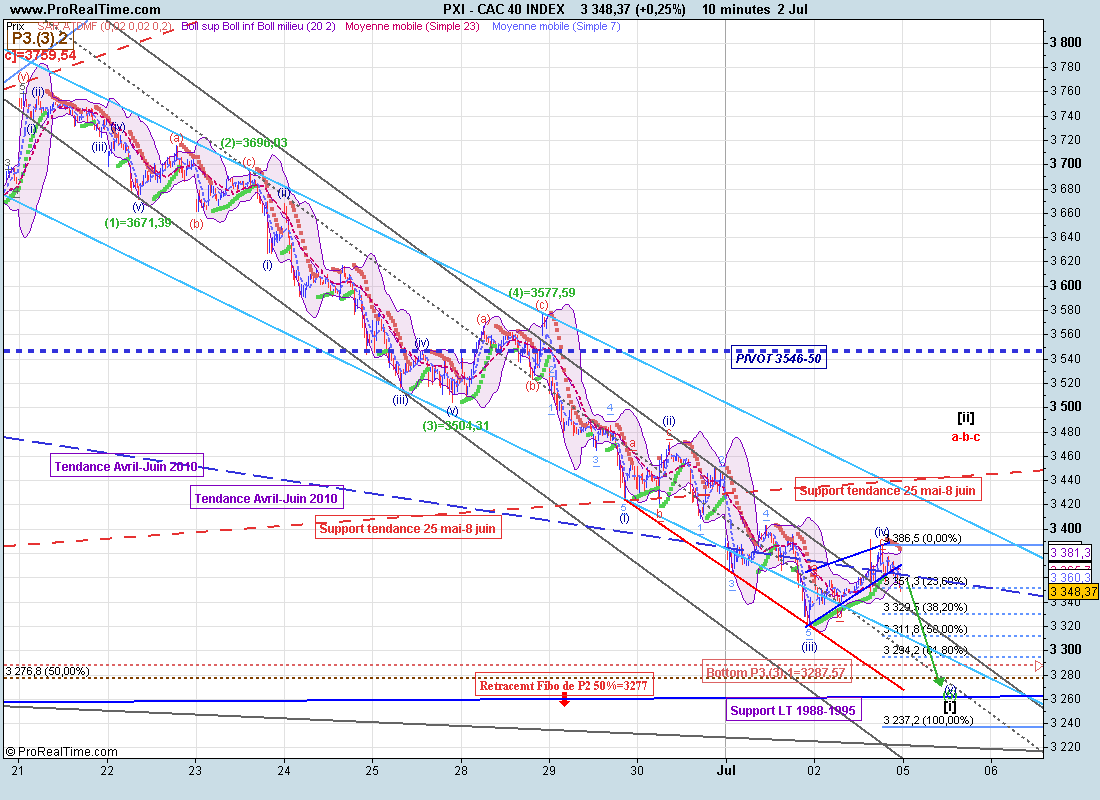Select the red a-b-c correction label
The height and width of the screenshot is (800, 1100).
(966, 436)
